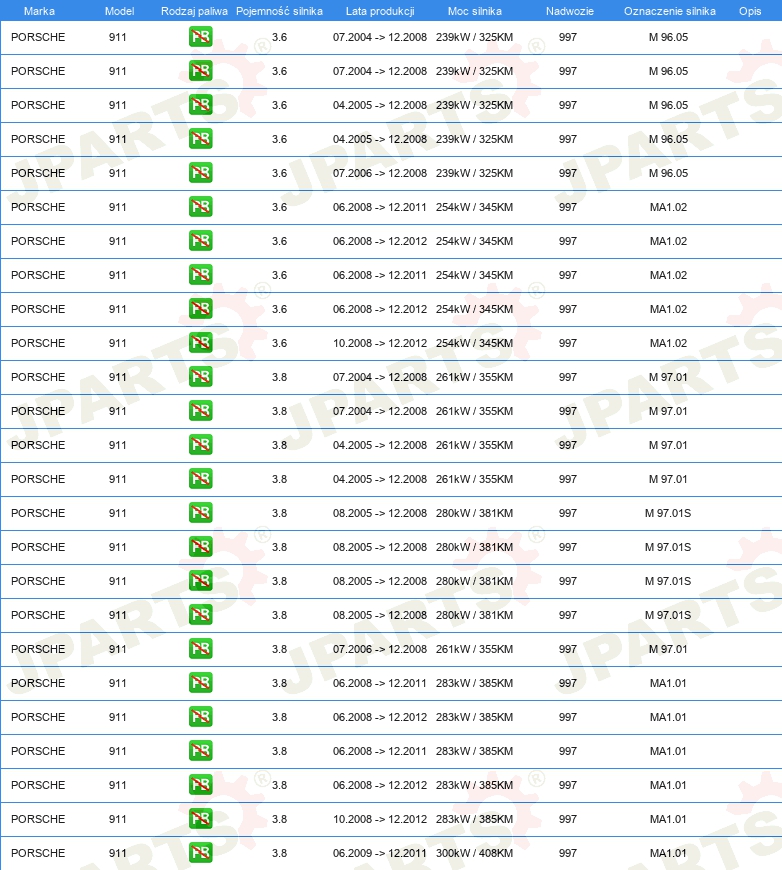Click fuel icon in 3.6 row dated 07.2006
This screenshot has height=870, width=782.
click(200, 173)
